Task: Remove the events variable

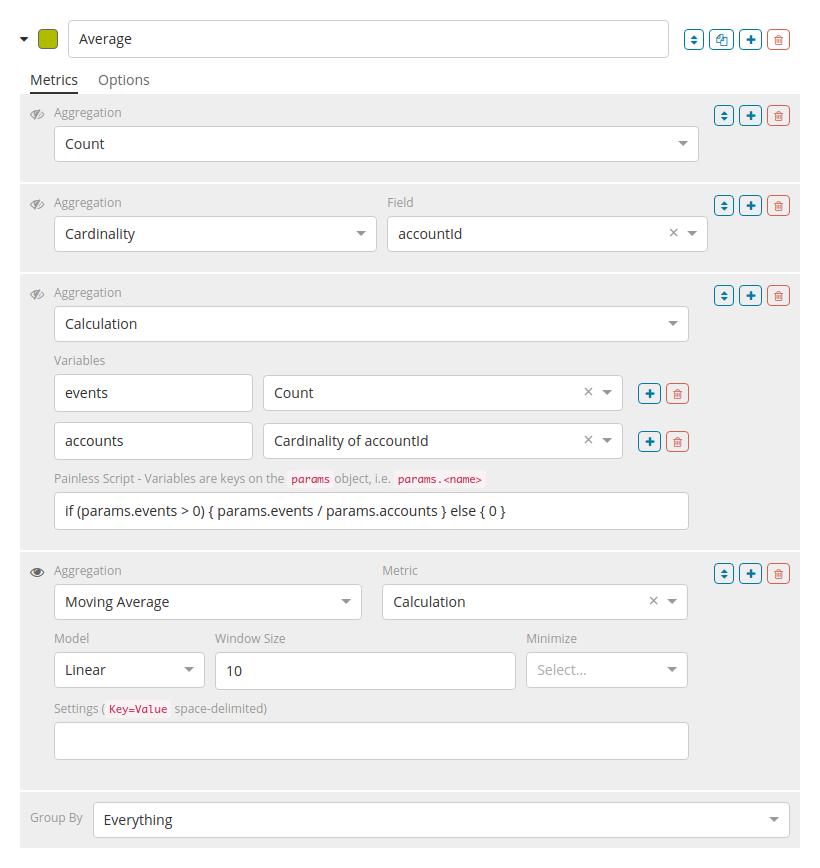Action: [677, 394]
